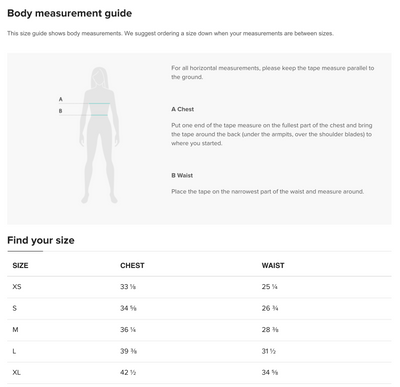Click the SIZE column header
The width and height of the screenshot is (400, 387).
pos(20,266)
